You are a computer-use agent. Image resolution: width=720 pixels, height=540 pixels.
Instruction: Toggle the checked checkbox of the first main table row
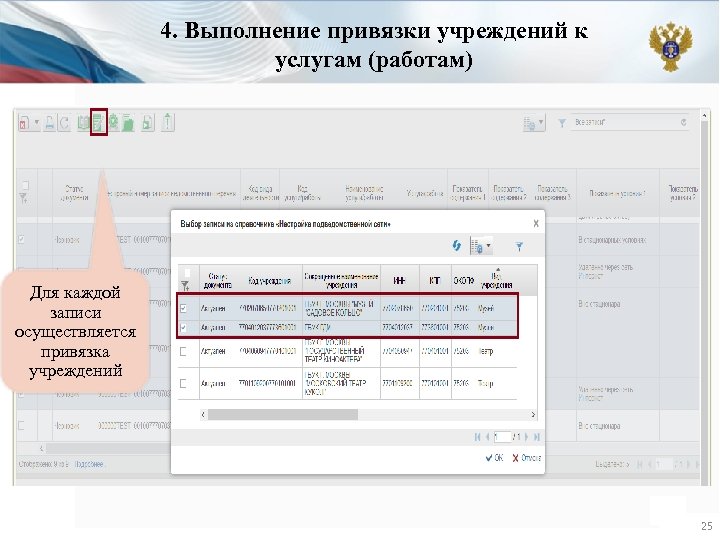click(21, 239)
